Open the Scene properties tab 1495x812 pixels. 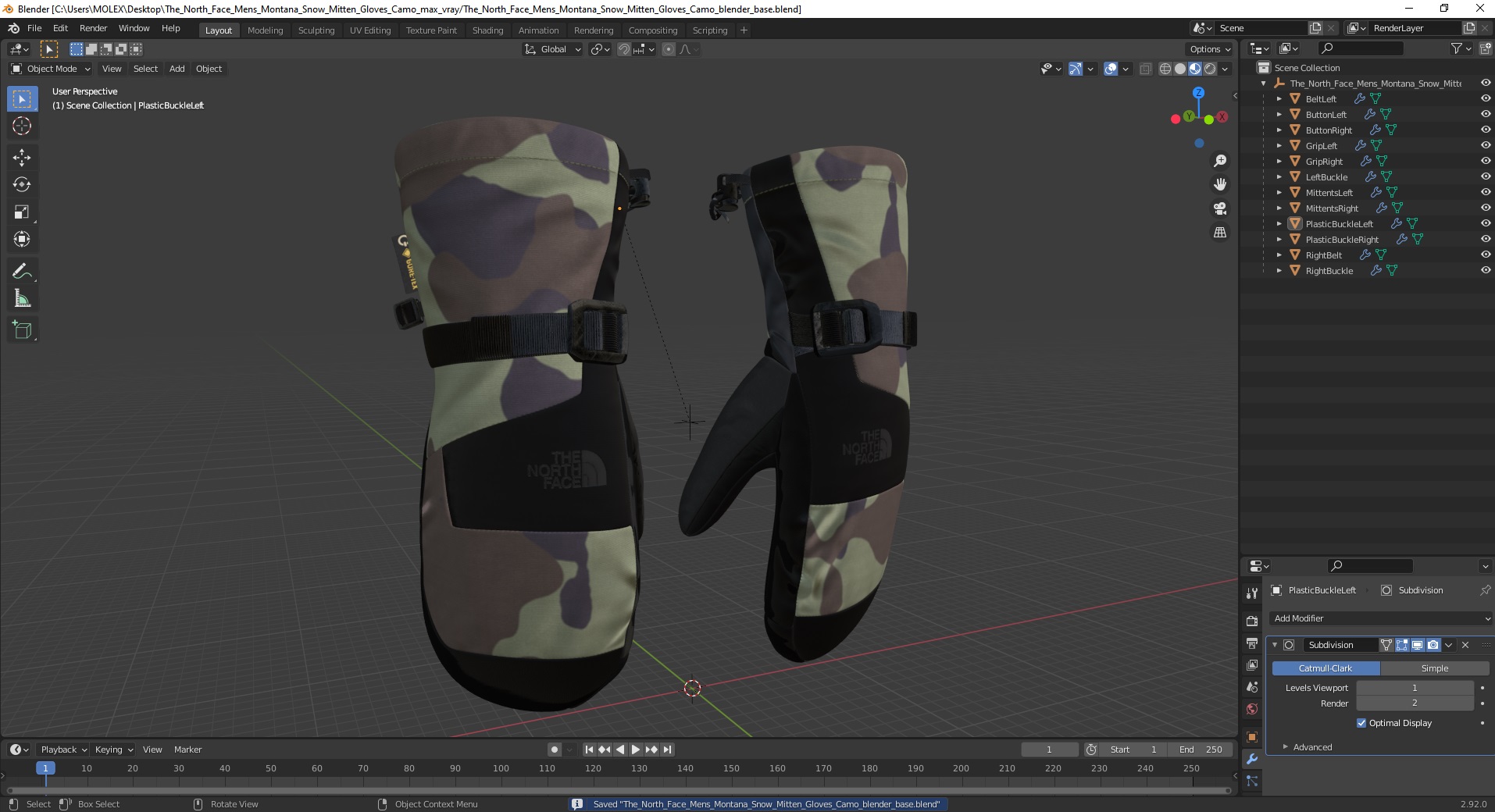(x=1252, y=687)
